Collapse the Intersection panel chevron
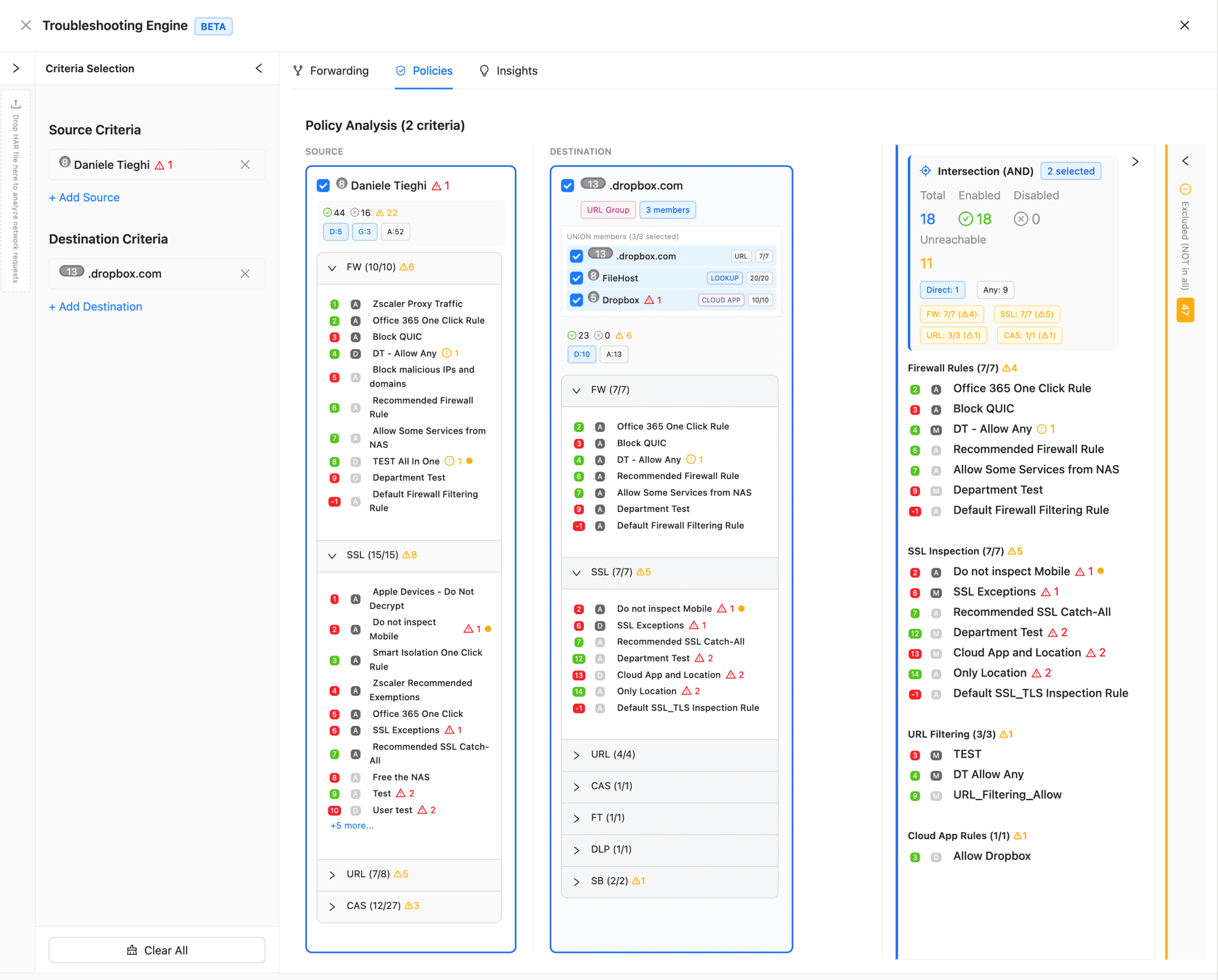Image resolution: width=1218 pixels, height=980 pixels. click(1135, 162)
